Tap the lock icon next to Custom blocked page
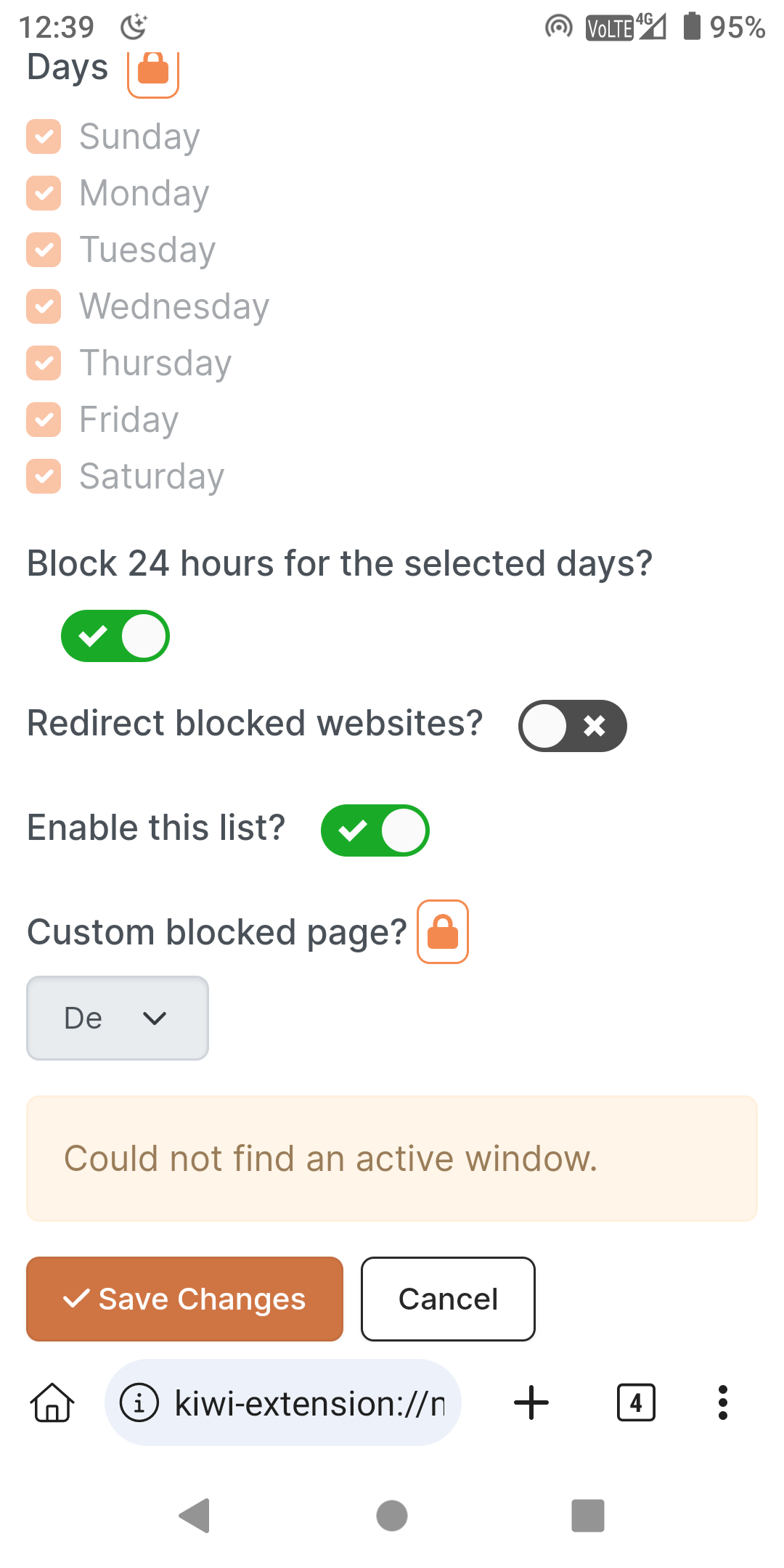Screen dimensions: 784x1568 coord(441,933)
